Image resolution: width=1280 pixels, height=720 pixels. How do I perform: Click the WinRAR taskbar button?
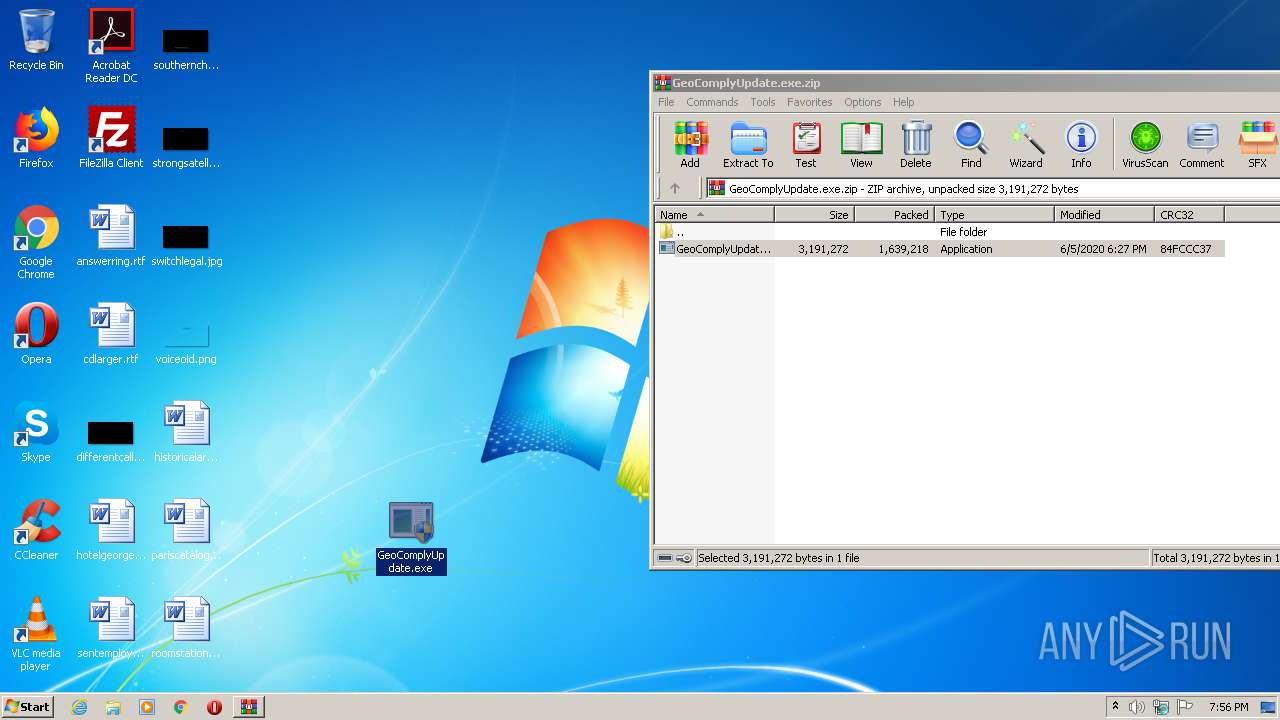pos(249,707)
